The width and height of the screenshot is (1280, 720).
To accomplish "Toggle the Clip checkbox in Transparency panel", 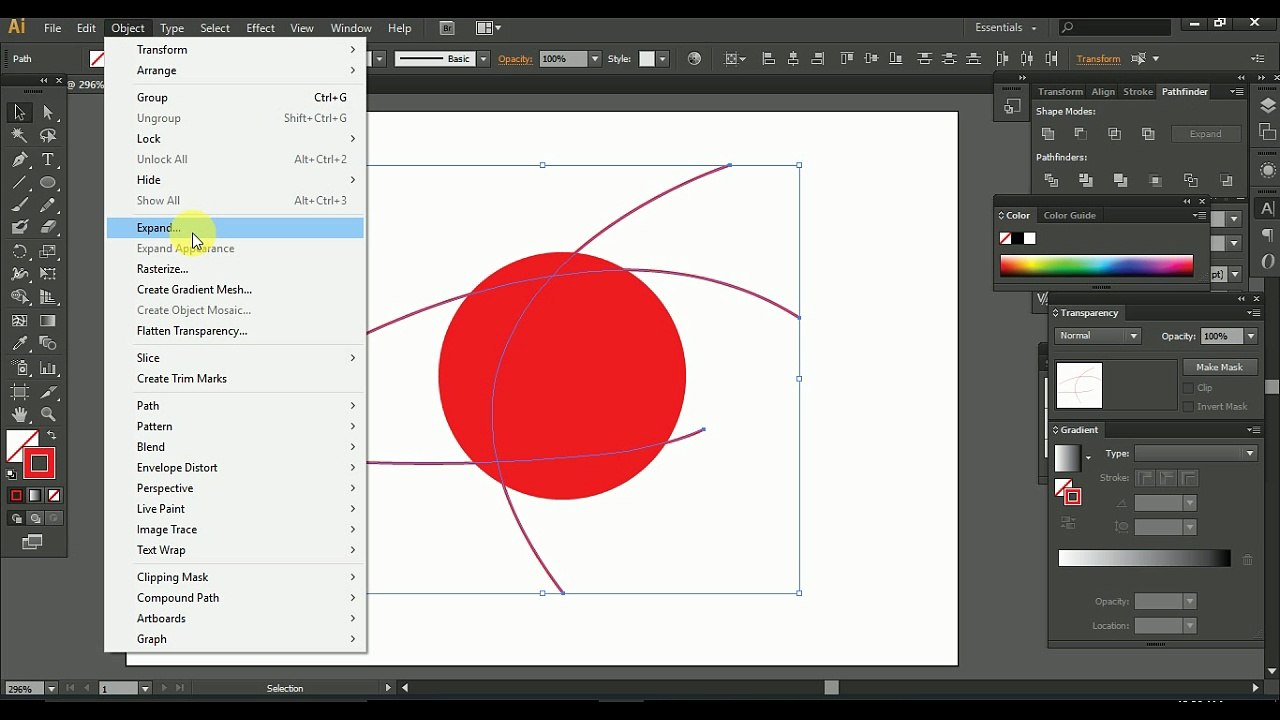I will point(1188,388).
